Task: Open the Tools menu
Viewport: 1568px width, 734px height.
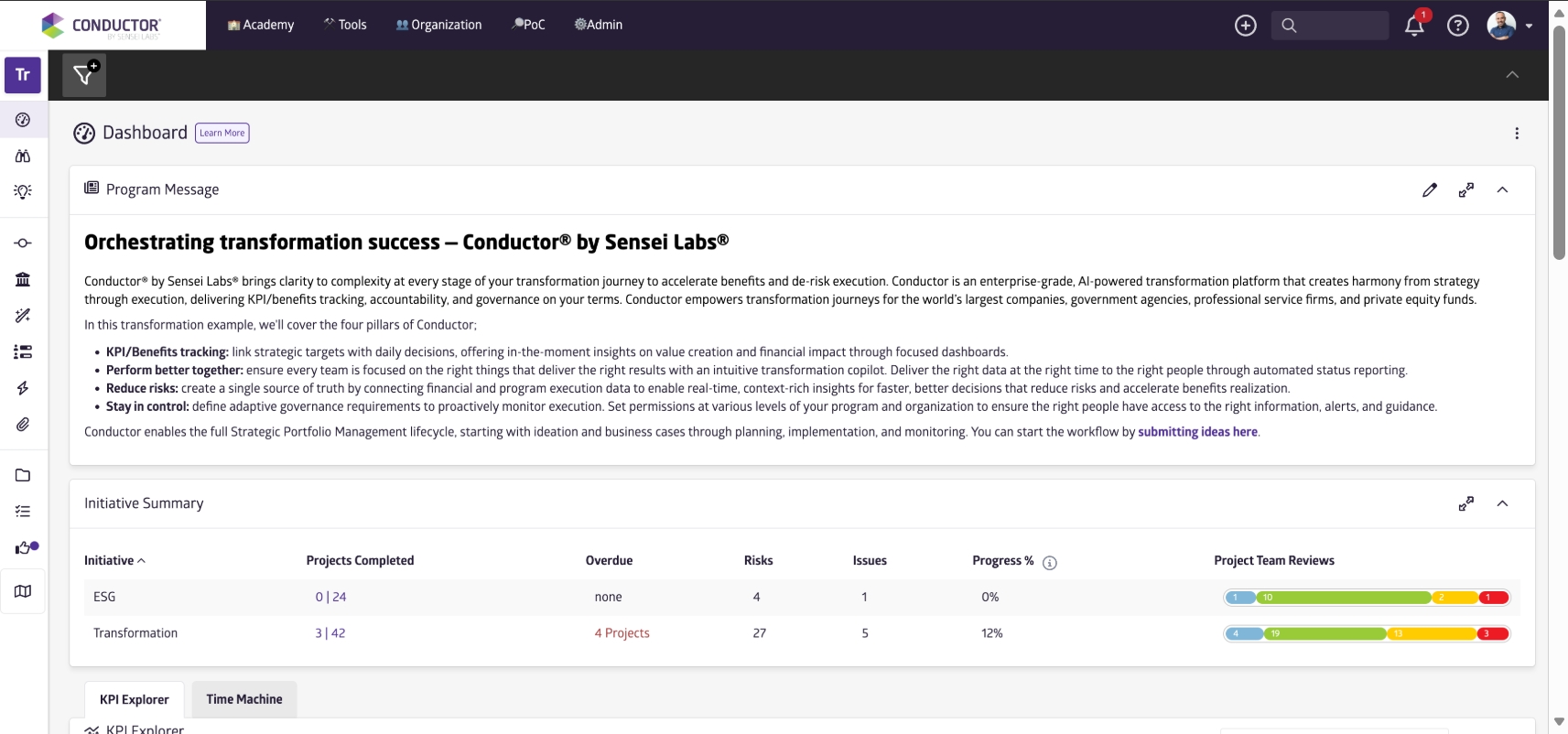Action: (345, 25)
